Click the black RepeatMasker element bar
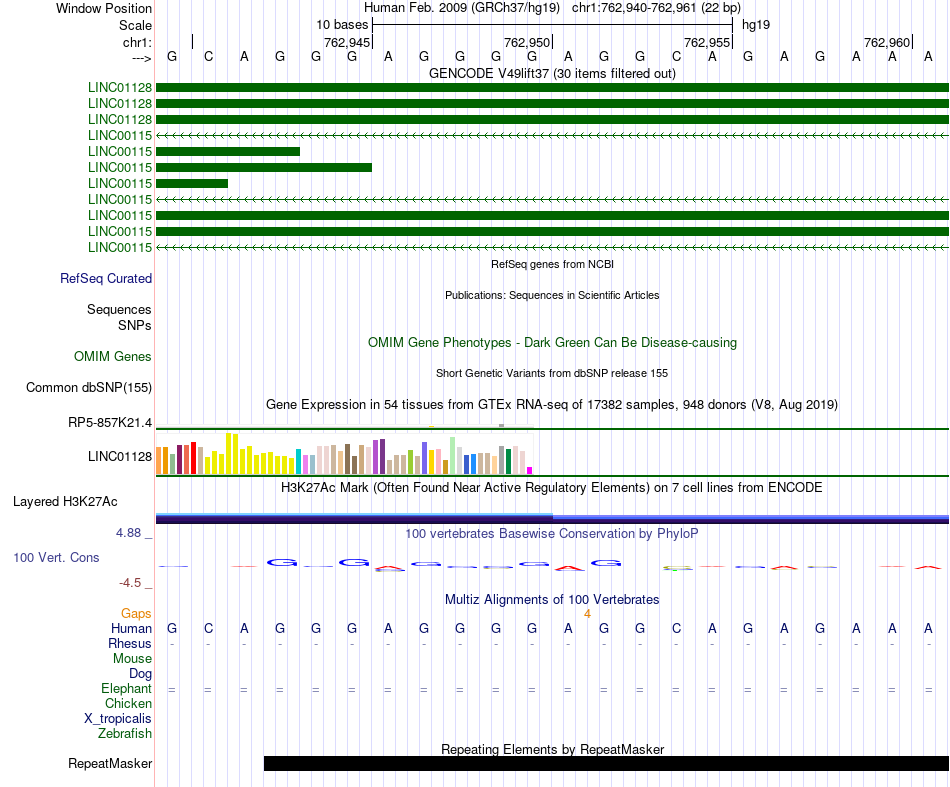Image resolution: width=950 pixels, height=787 pixels. 606,763
